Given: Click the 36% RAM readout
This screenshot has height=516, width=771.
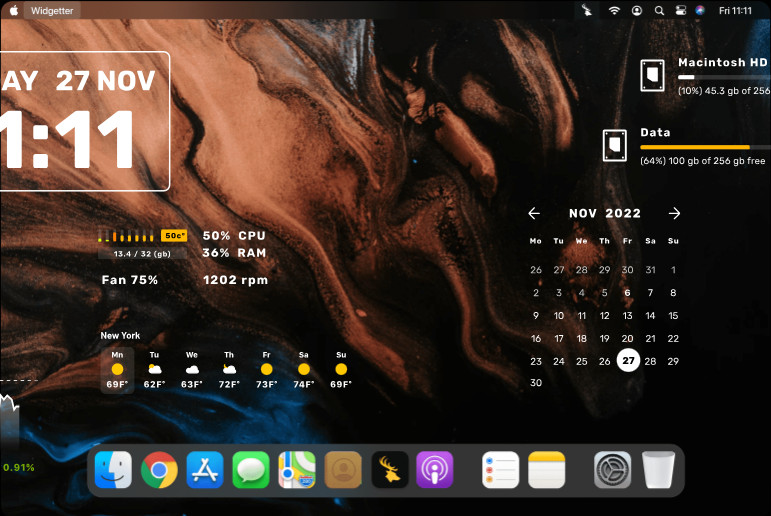Looking at the screenshot, I should pos(234,253).
